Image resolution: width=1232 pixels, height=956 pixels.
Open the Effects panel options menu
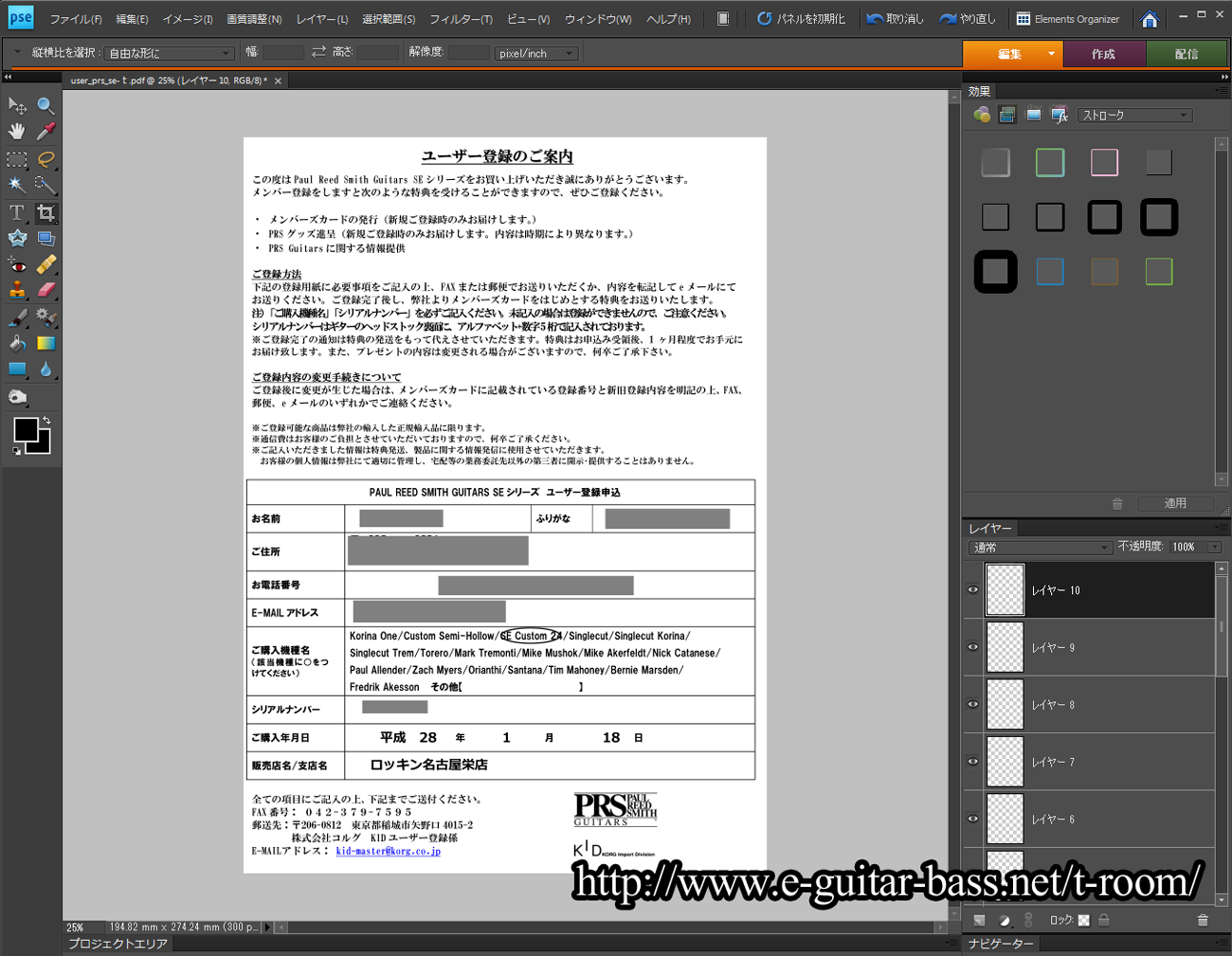(x=1221, y=91)
